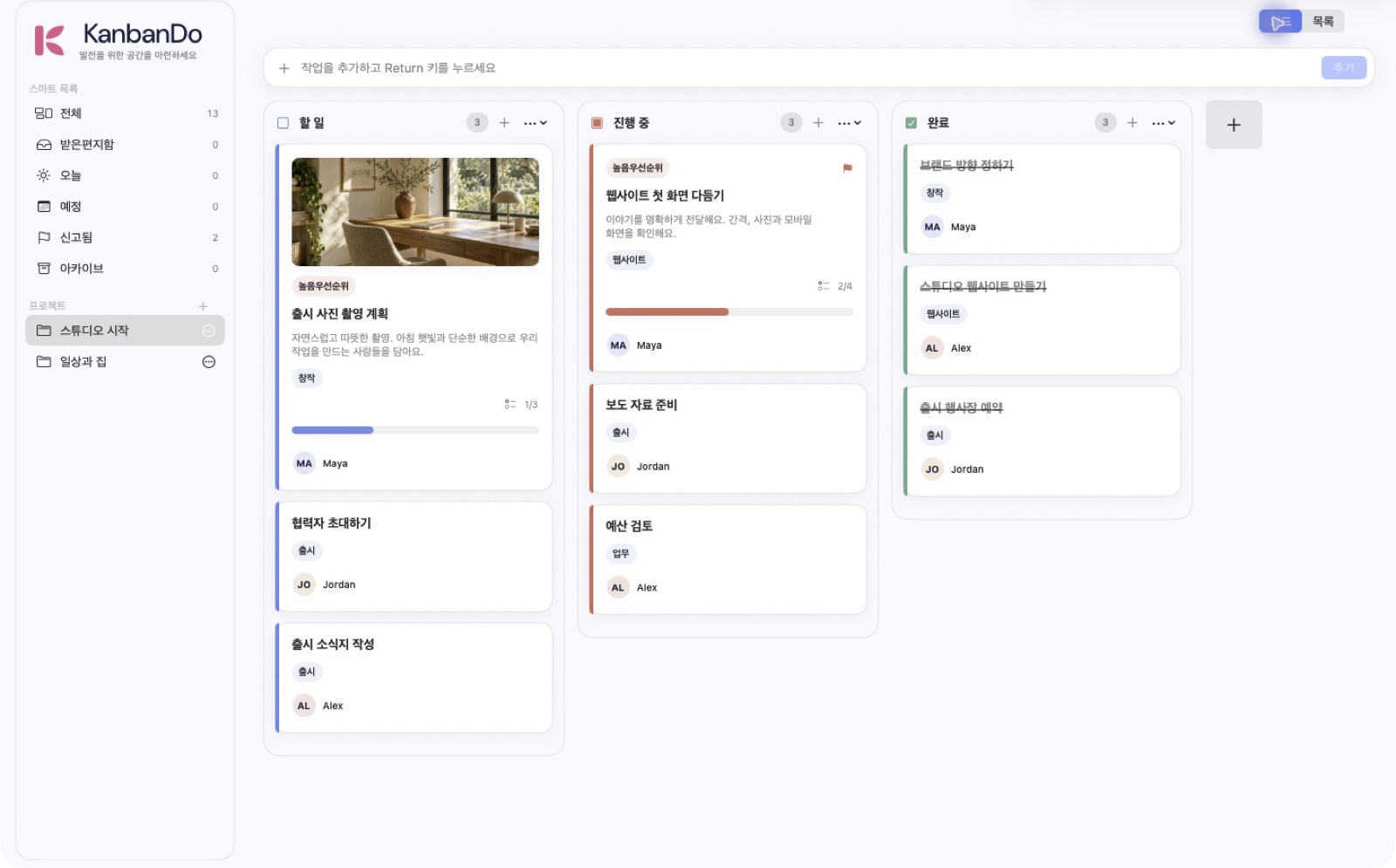Click Alex avatar on 스튜디오 웹사이트 만들기
1396x868 pixels.
coord(932,348)
